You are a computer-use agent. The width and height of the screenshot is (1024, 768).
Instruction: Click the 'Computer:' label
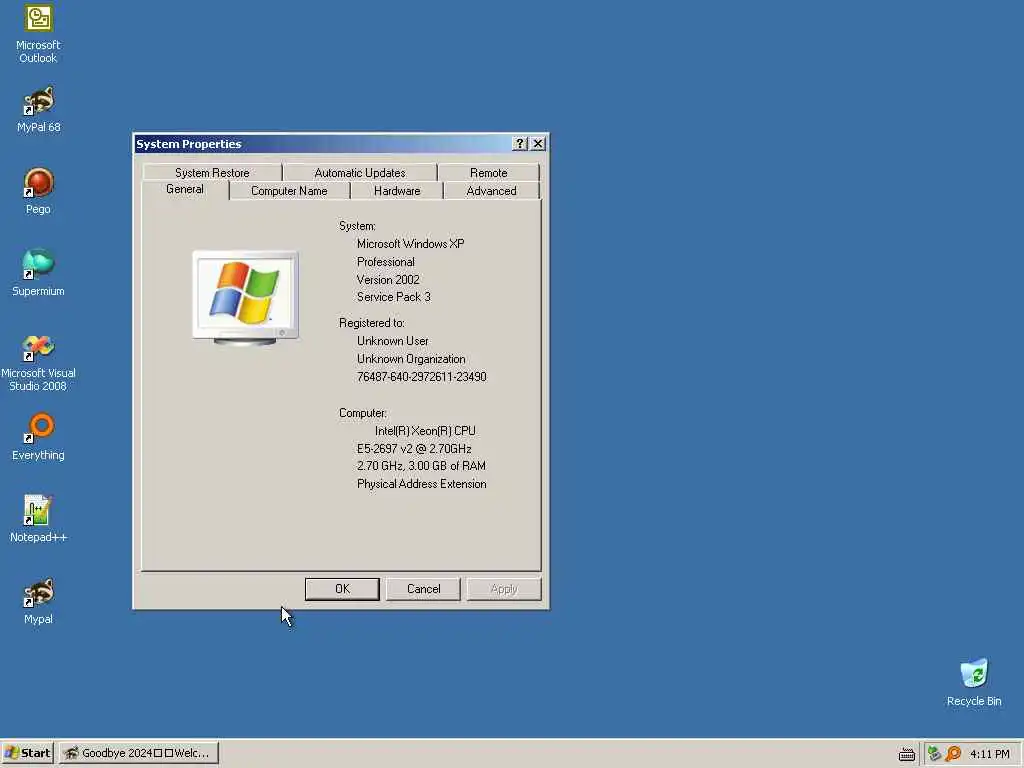point(362,413)
